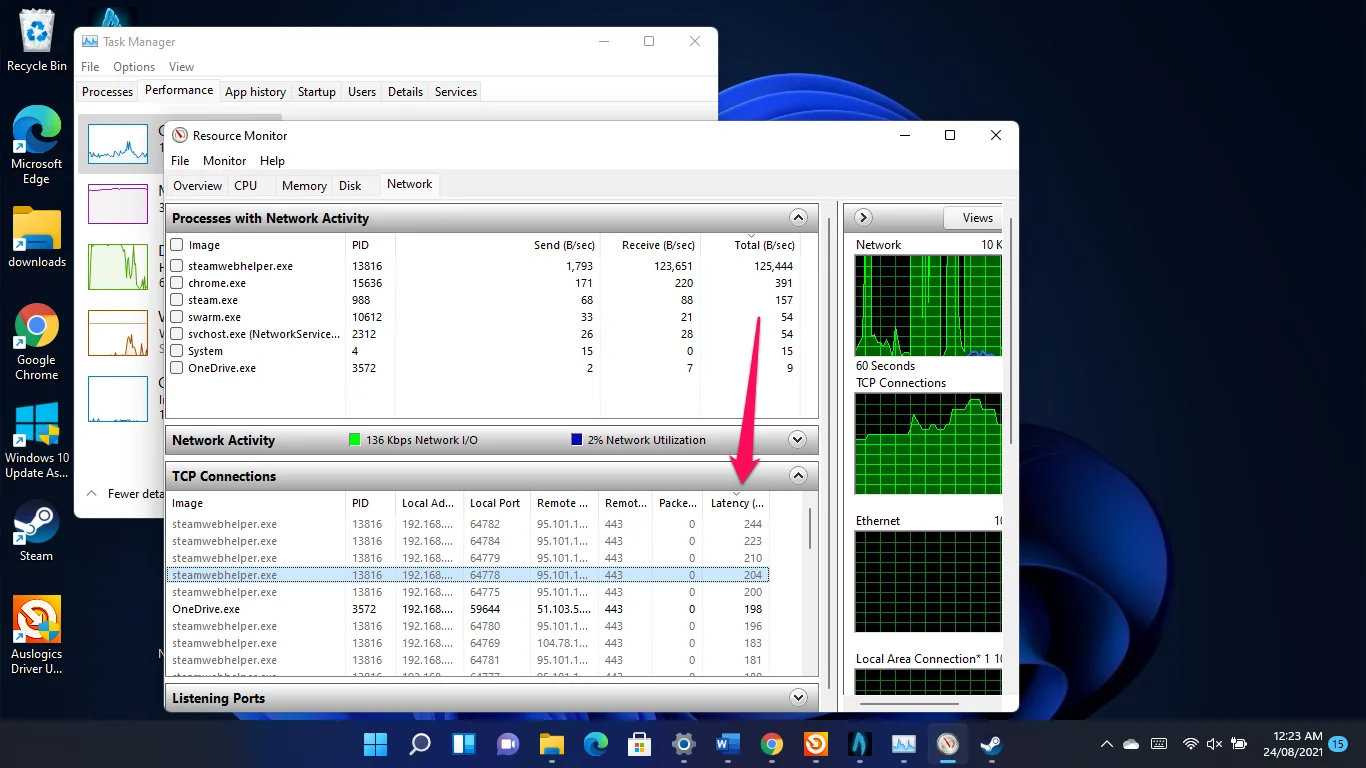Open Task Manager Services tab
The height and width of the screenshot is (768, 1366).
(x=456, y=92)
